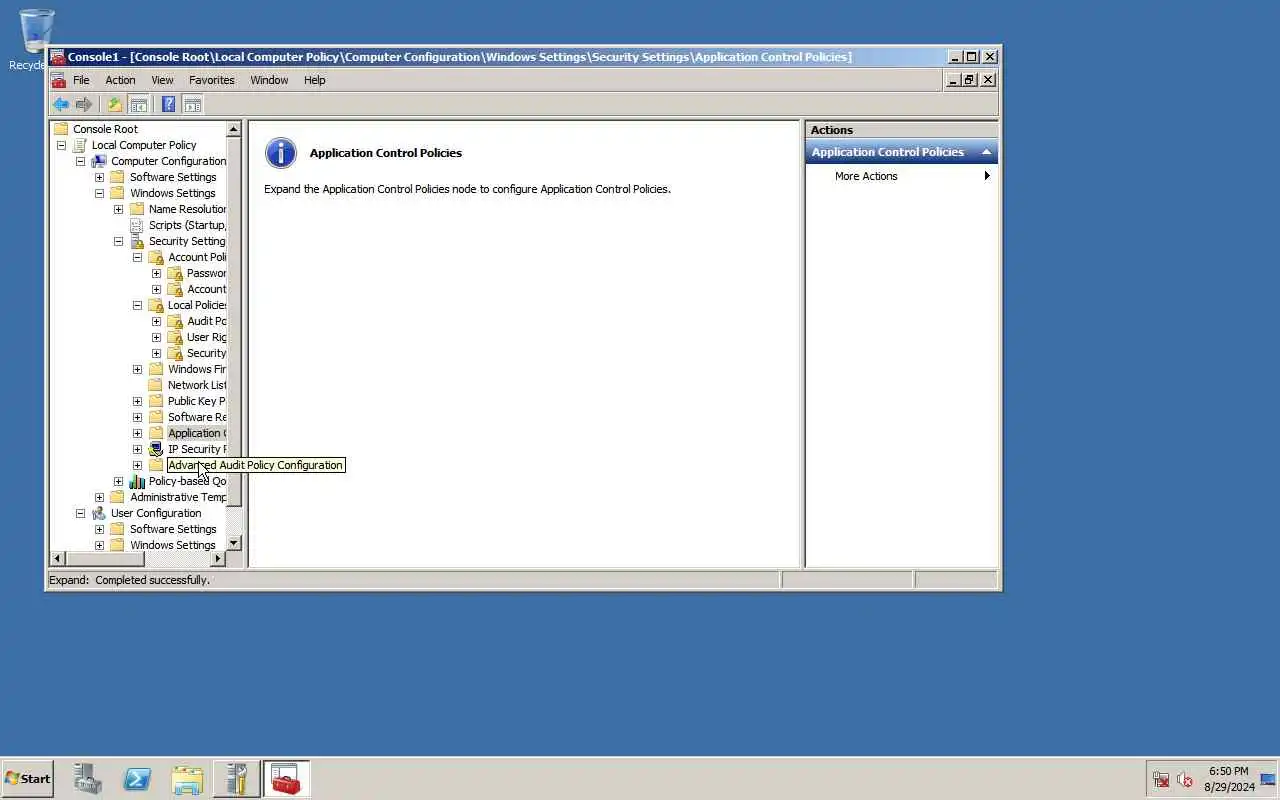Expand the Application Control Policies node
This screenshot has width=1280, height=800.
137,433
